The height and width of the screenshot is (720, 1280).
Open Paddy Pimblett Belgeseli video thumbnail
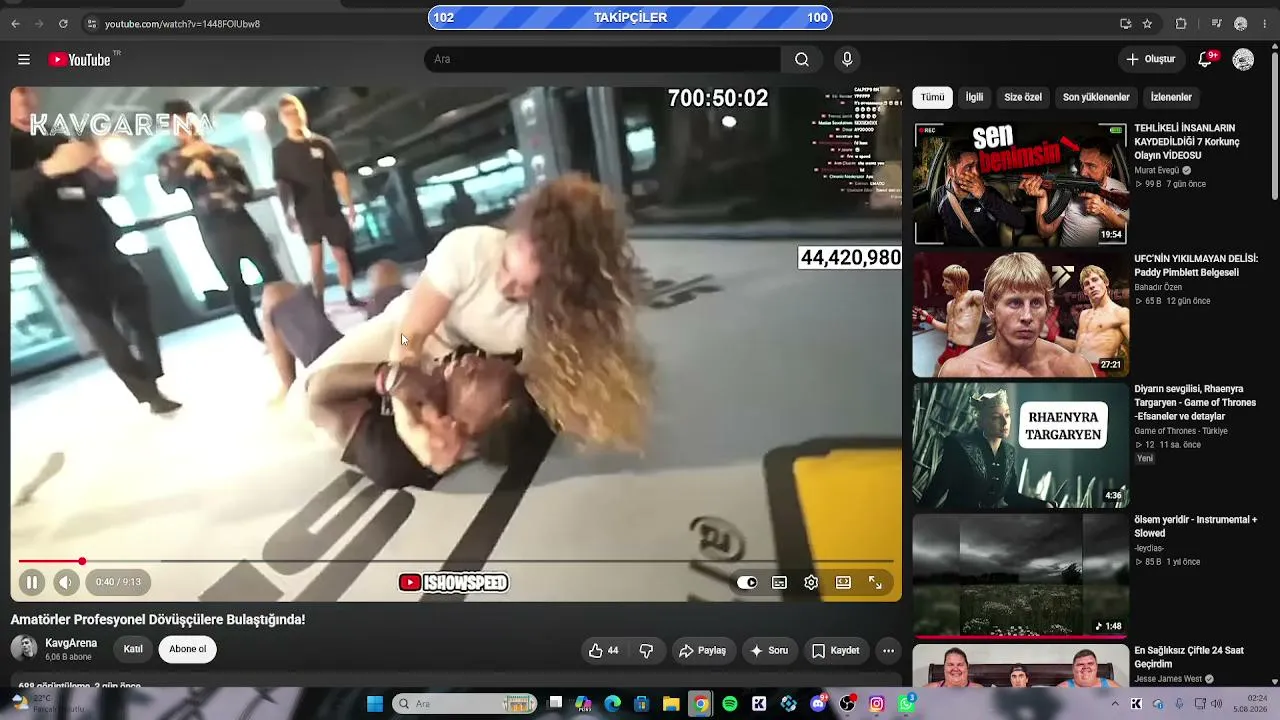(x=1020, y=314)
